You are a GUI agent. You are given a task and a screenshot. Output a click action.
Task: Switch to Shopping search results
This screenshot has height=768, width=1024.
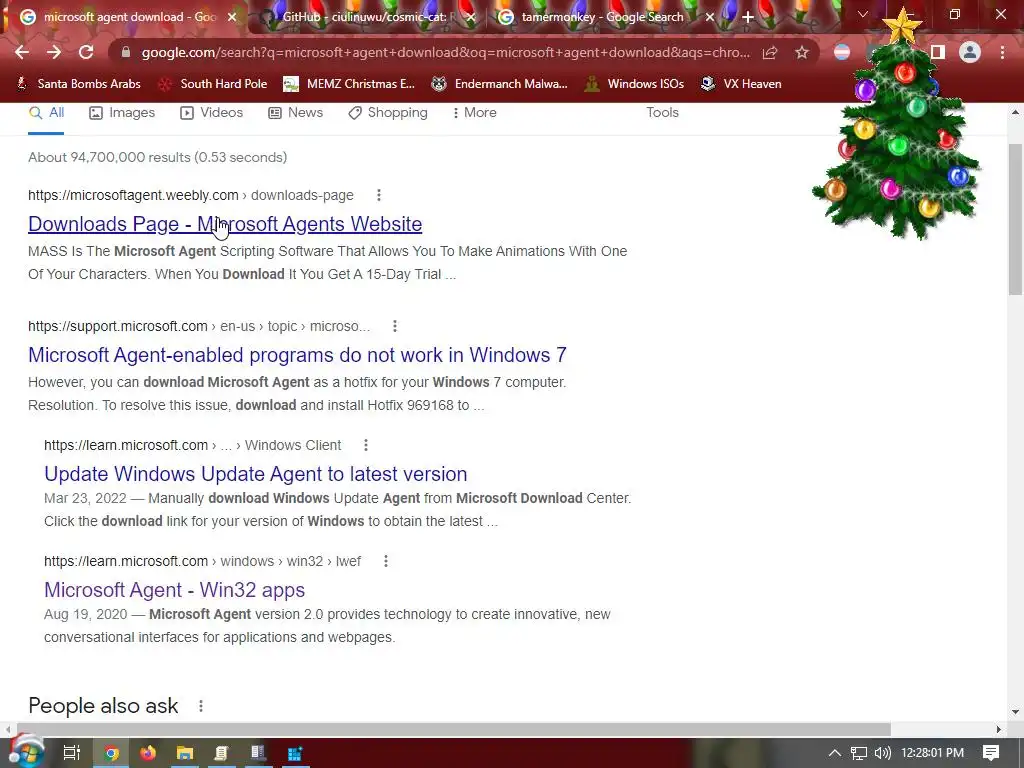pos(388,113)
